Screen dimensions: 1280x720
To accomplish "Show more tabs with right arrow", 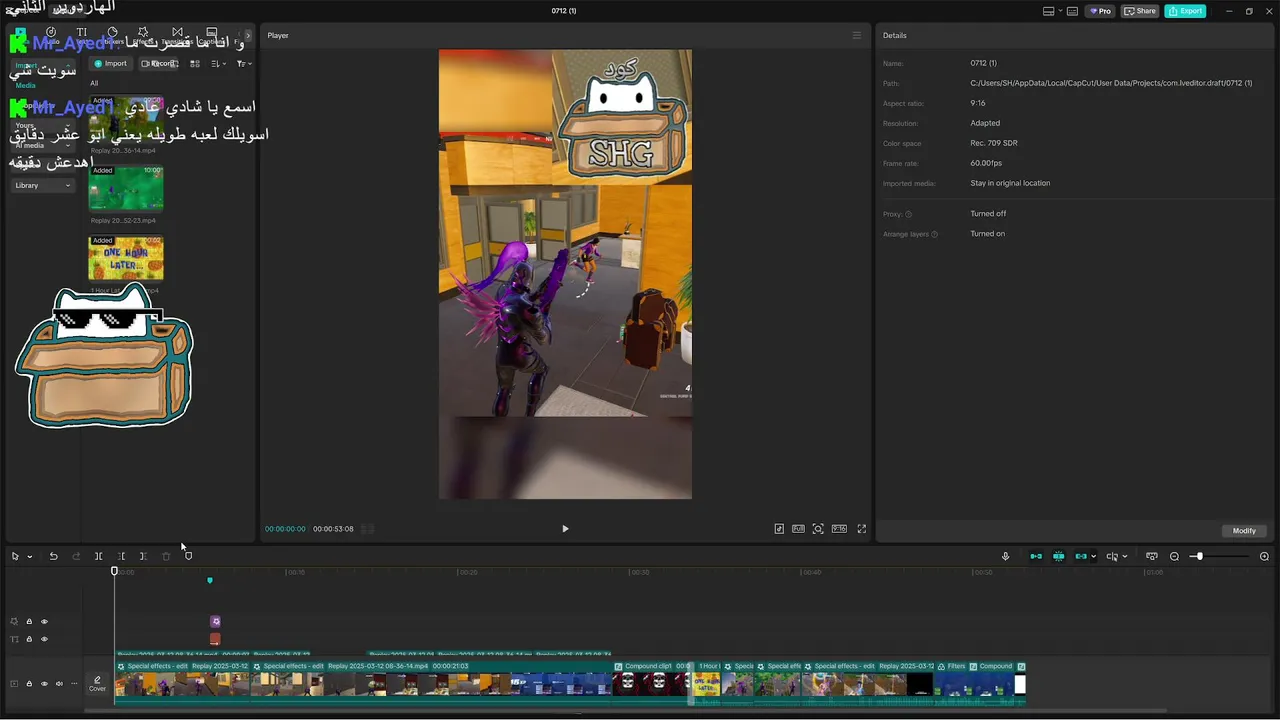I will 248,36.
